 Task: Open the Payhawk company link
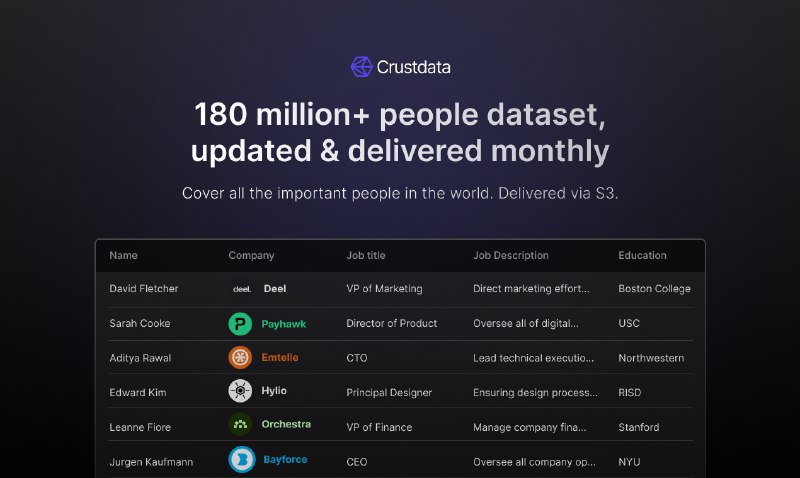tap(283, 324)
